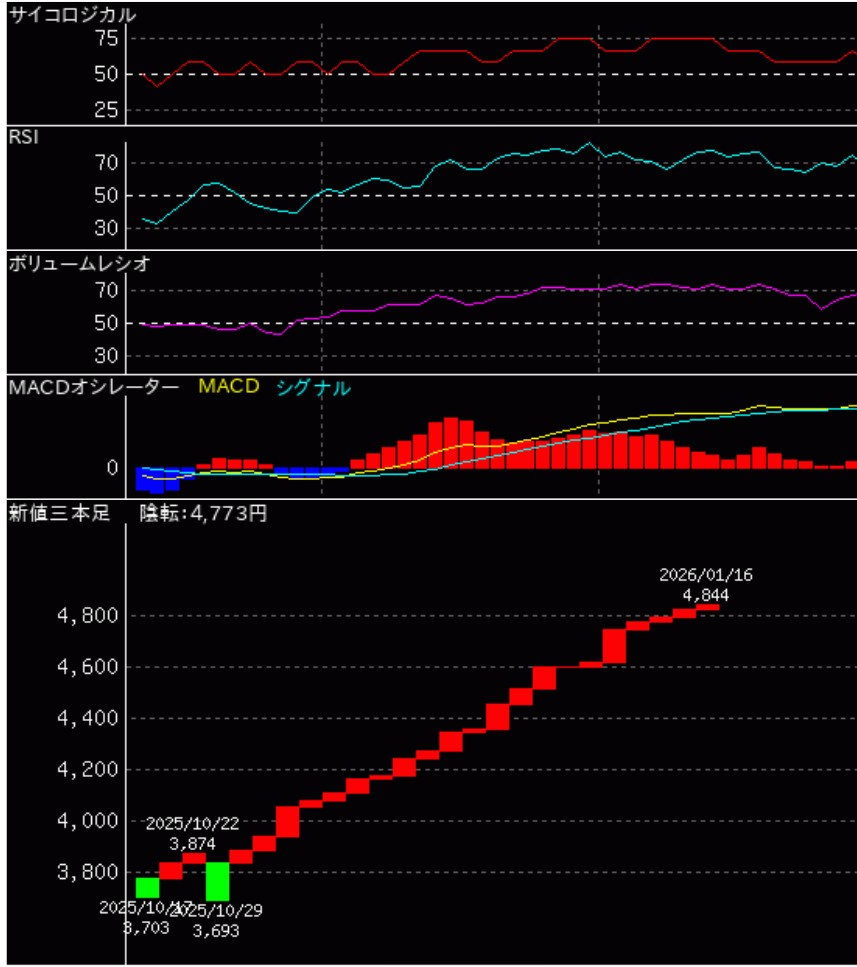
Task: Click the 4,000 price axis label
Action: coord(91,821)
